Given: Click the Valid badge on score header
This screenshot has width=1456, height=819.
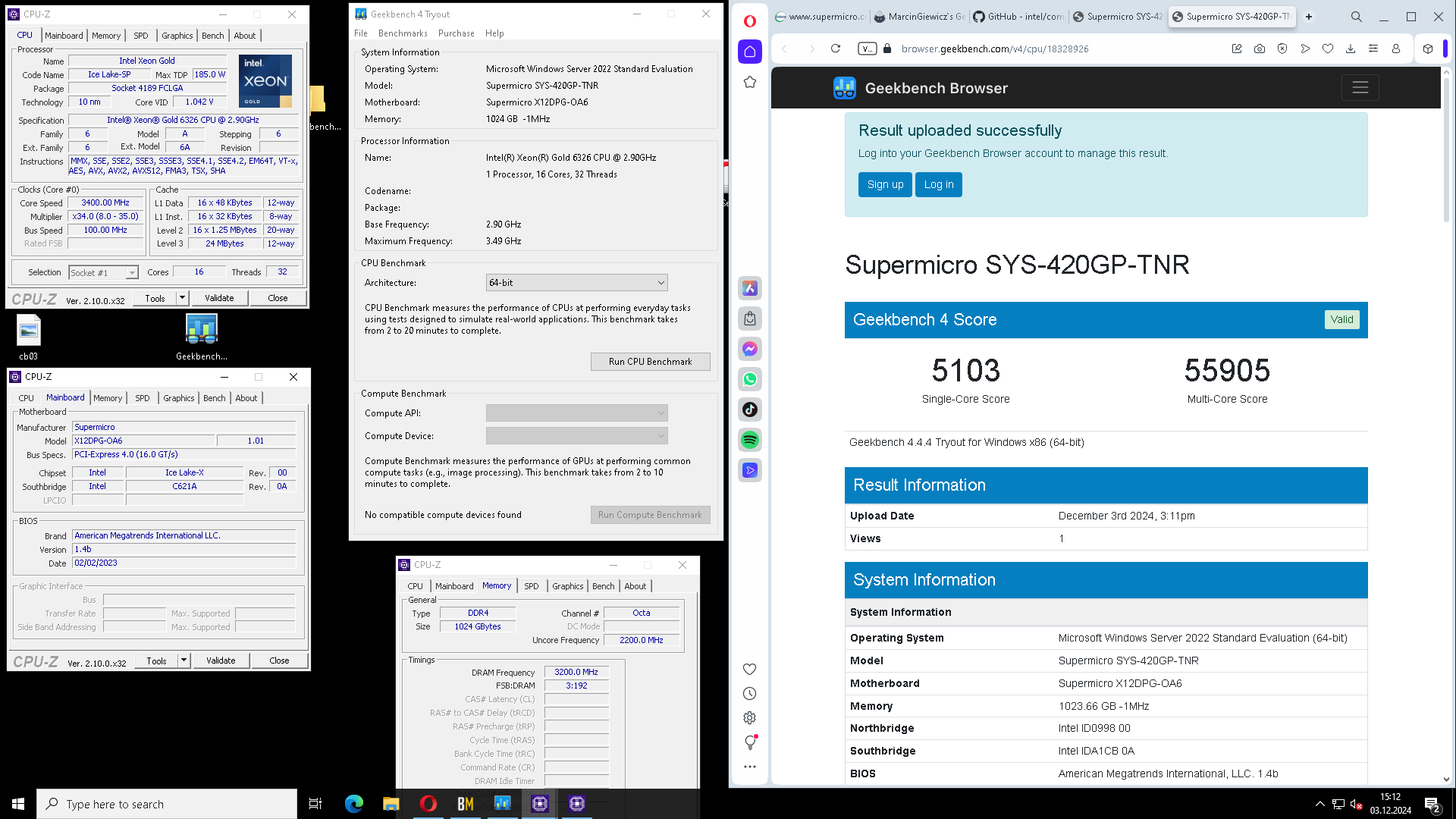Looking at the screenshot, I should [x=1341, y=319].
